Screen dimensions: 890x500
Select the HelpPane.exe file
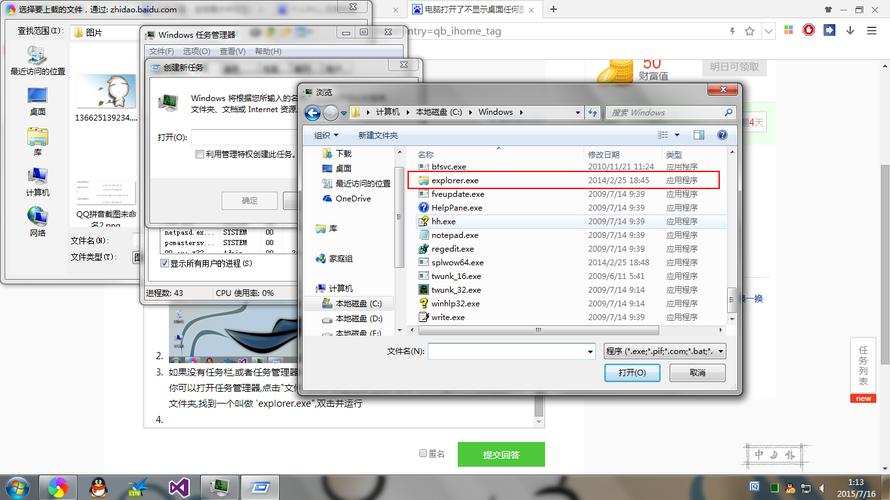[457, 208]
